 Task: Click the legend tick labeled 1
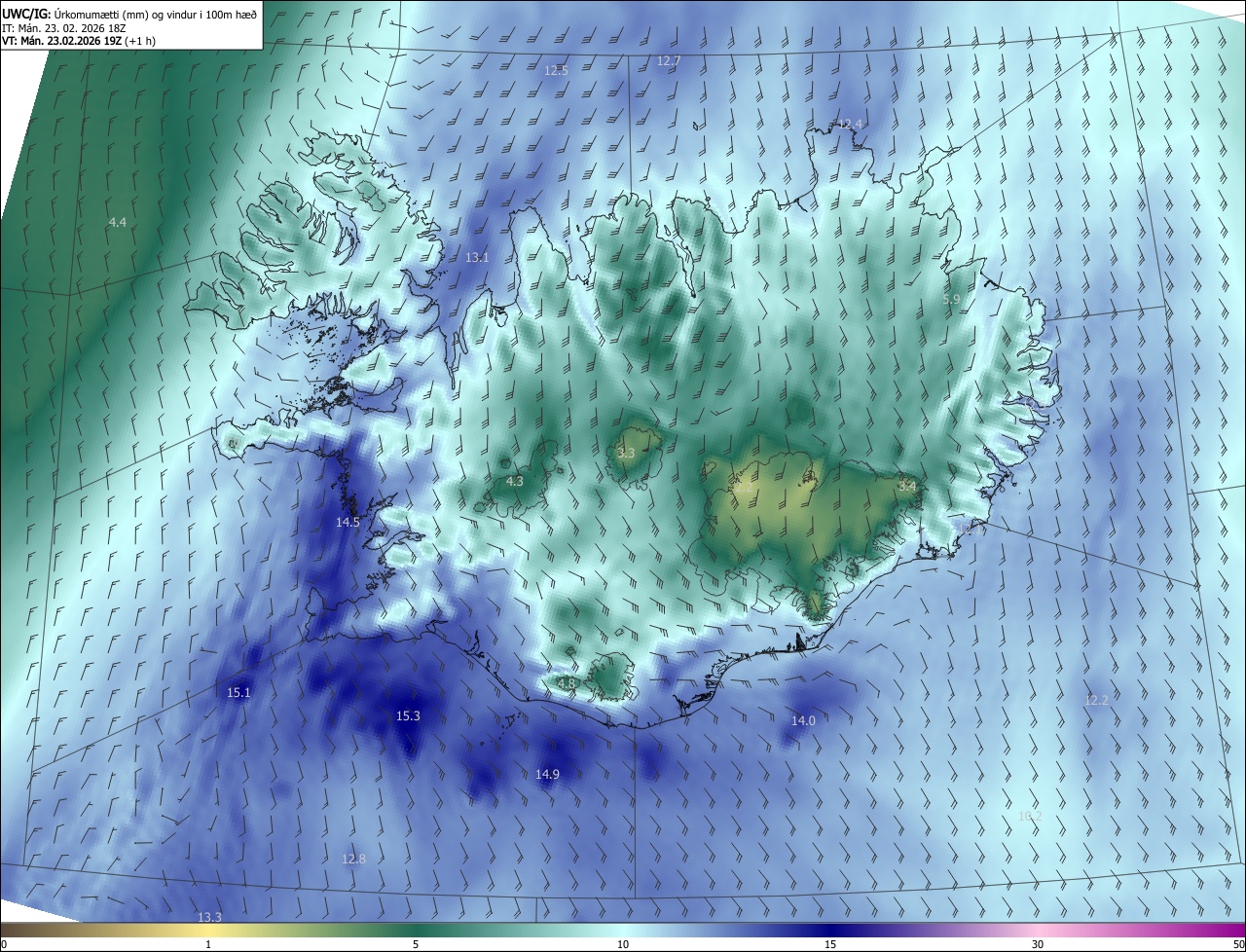pyautogui.click(x=209, y=944)
